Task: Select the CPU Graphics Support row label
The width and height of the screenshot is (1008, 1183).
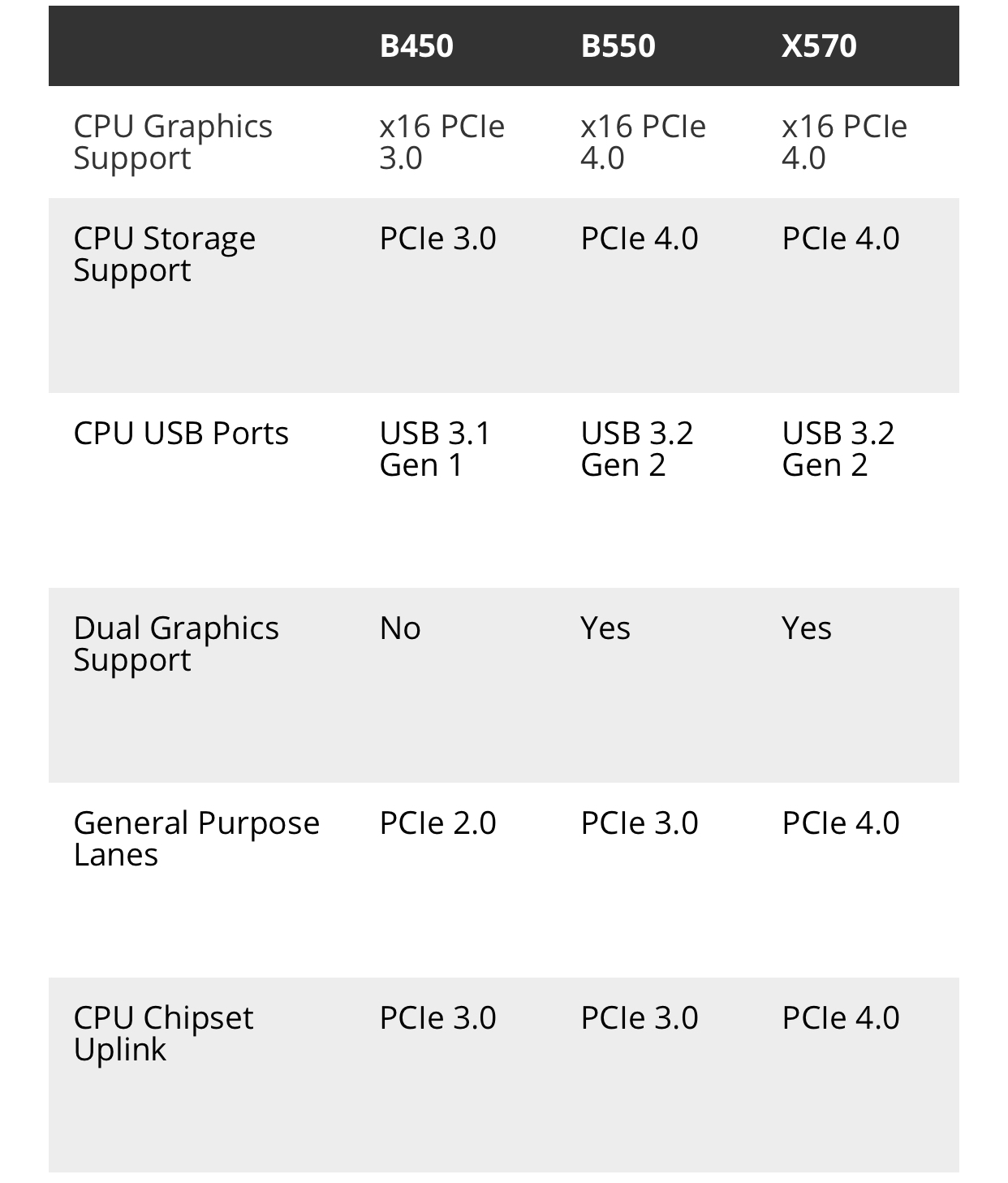Action: [173, 142]
